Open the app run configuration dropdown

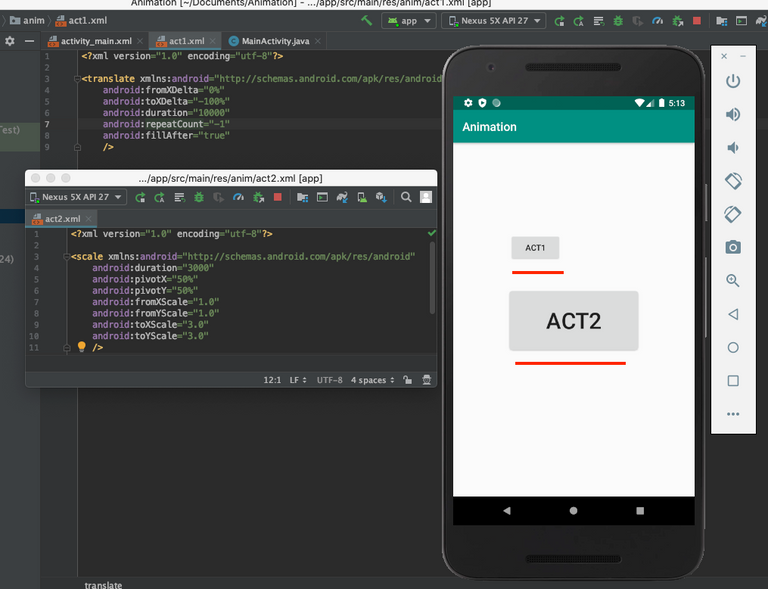(408, 21)
